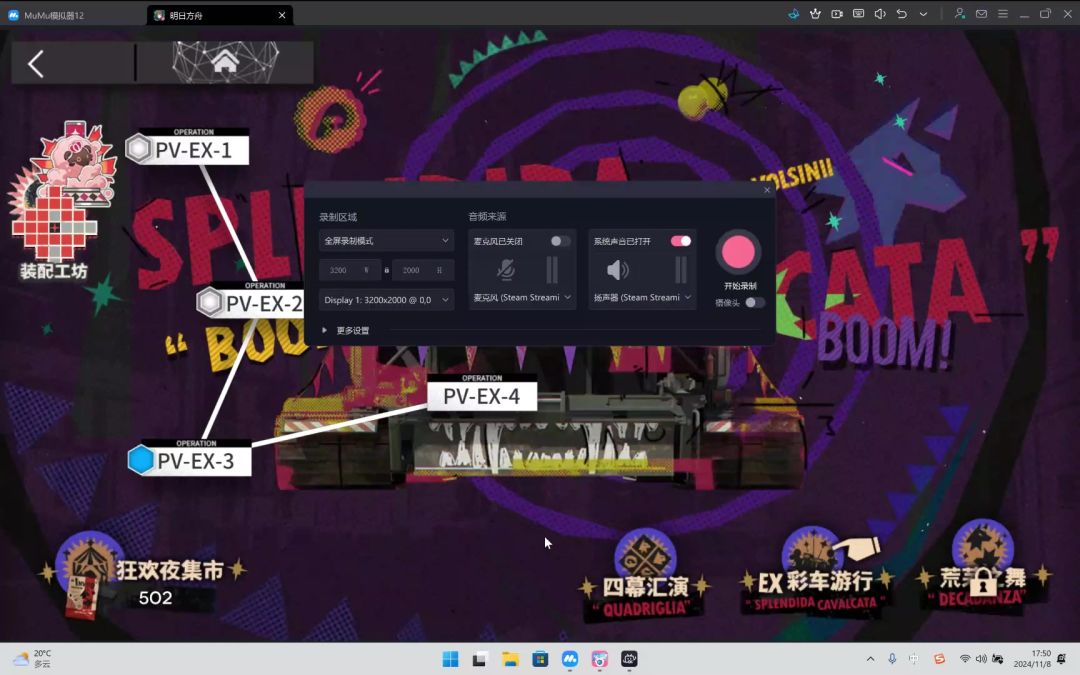Switch to the MuMu模拟器12 tab
This screenshot has height=675, width=1080.
pyautogui.click(x=54, y=14)
